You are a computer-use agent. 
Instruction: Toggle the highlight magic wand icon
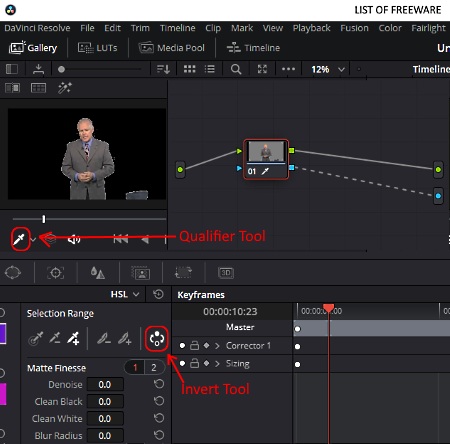[65, 88]
